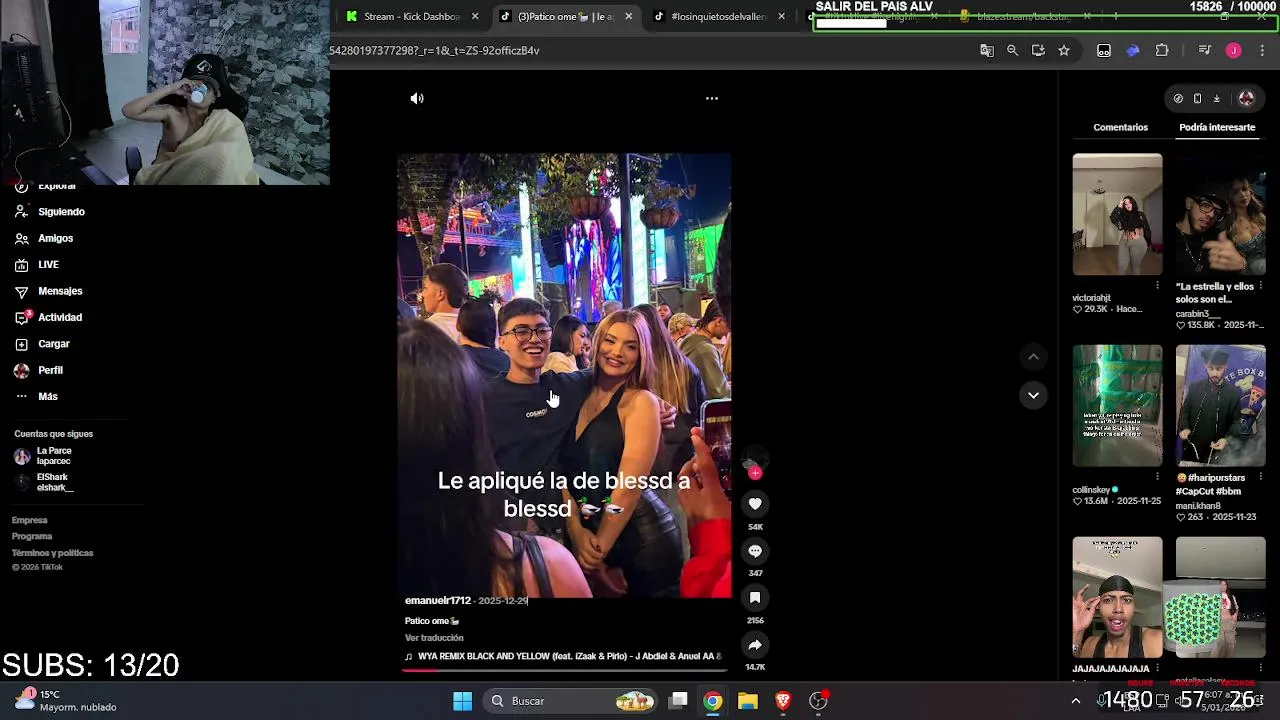Screen dimensions: 1280x720
Task: Open File Explorer from the taskbar
Action: tap(748, 701)
